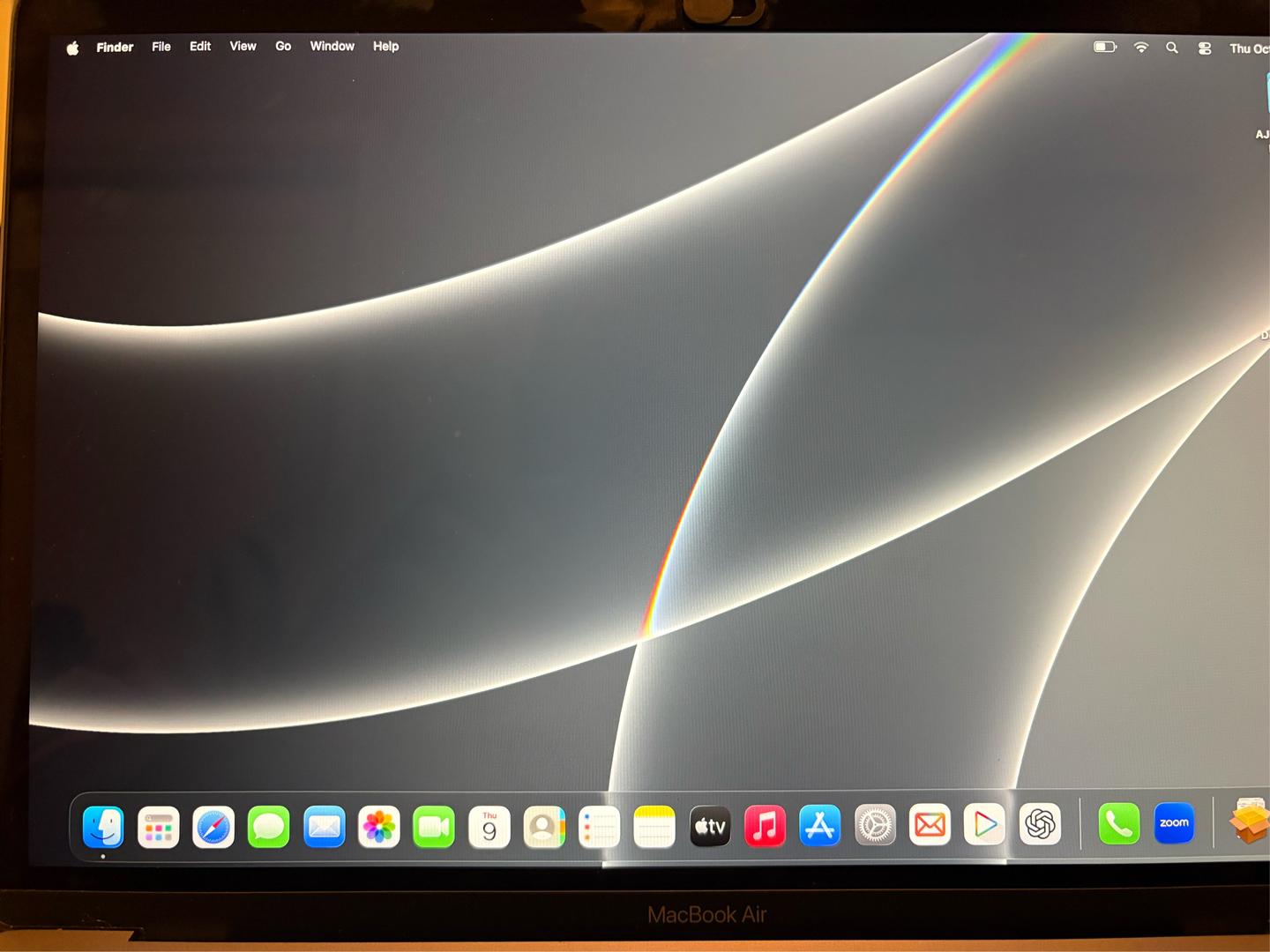Show Wi-Fi status menu
The image size is (1270, 952).
point(1141,48)
